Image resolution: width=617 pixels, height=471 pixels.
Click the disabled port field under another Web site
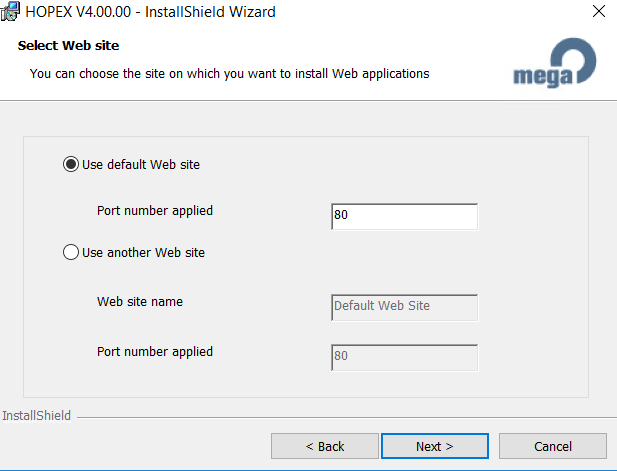[403, 357]
